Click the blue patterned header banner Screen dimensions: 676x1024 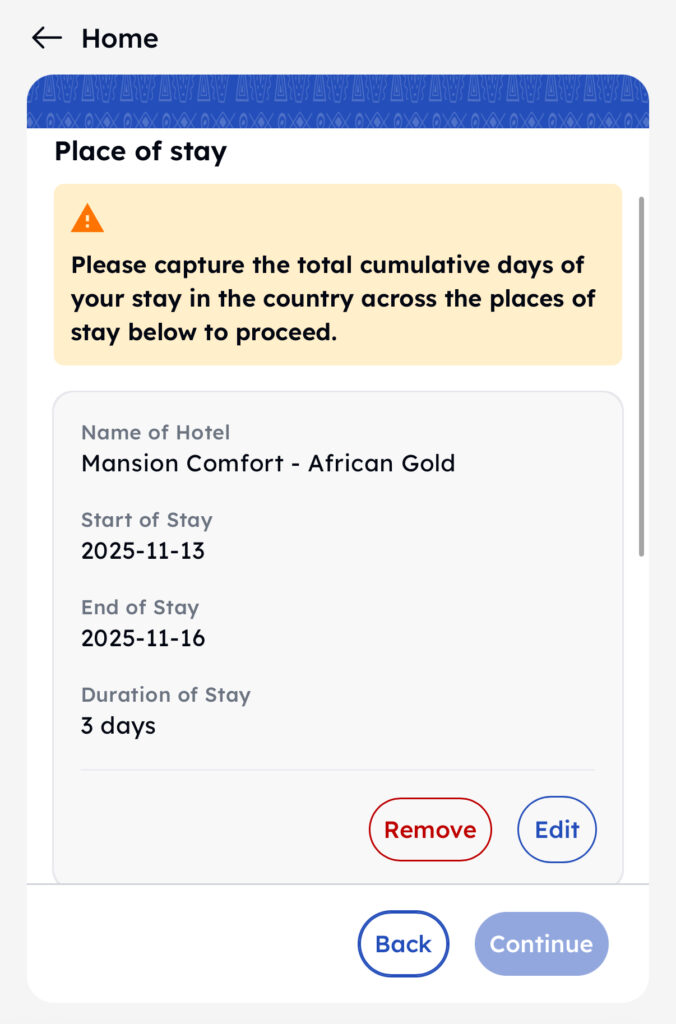tap(337, 101)
